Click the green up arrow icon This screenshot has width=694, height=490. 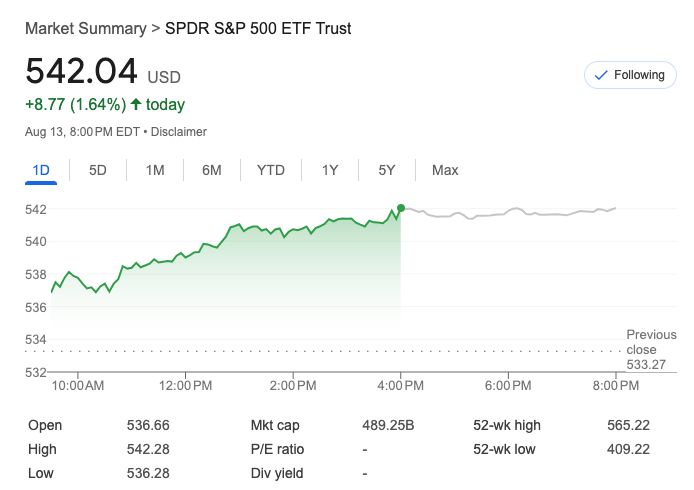136,104
